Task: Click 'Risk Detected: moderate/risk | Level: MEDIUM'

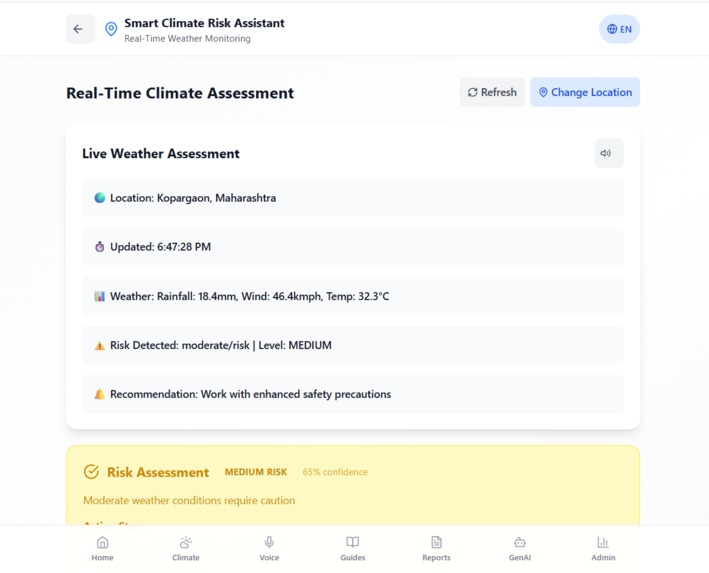Action: (x=353, y=345)
